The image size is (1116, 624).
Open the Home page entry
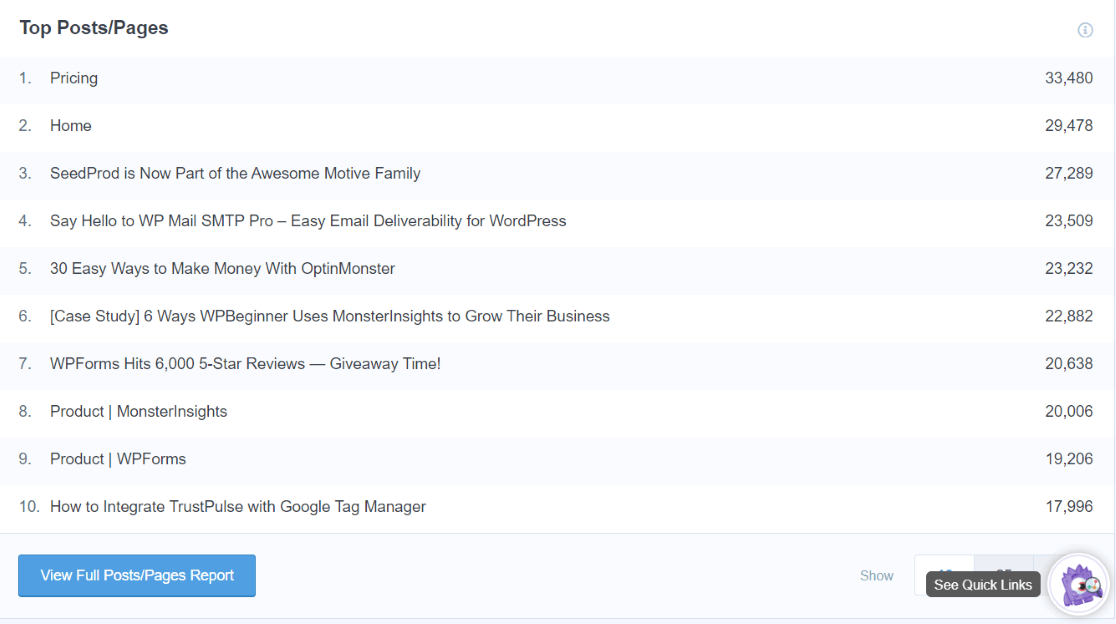point(71,126)
